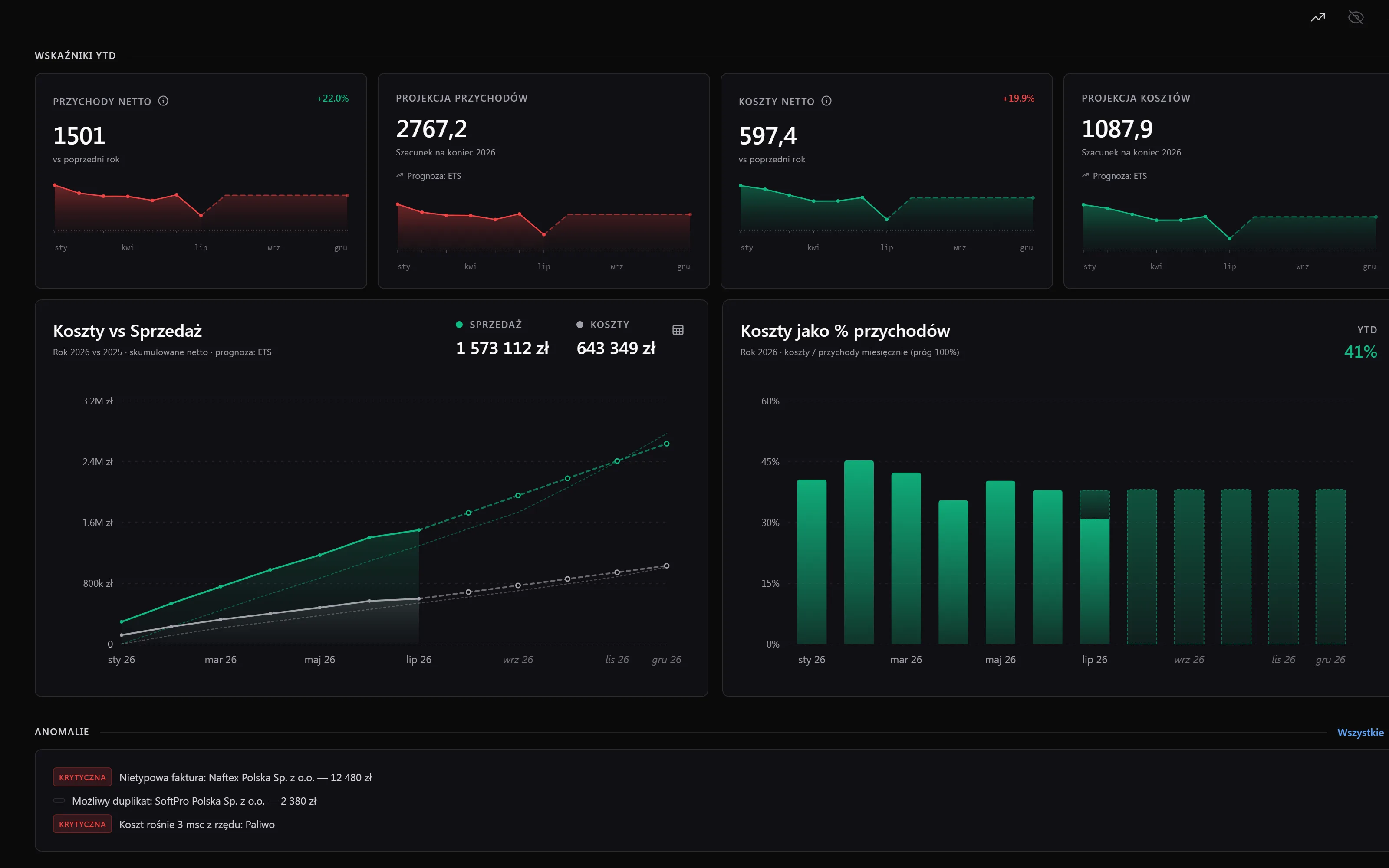Click the PROJEKCJA KOSZTÓW card title

coord(1136,98)
